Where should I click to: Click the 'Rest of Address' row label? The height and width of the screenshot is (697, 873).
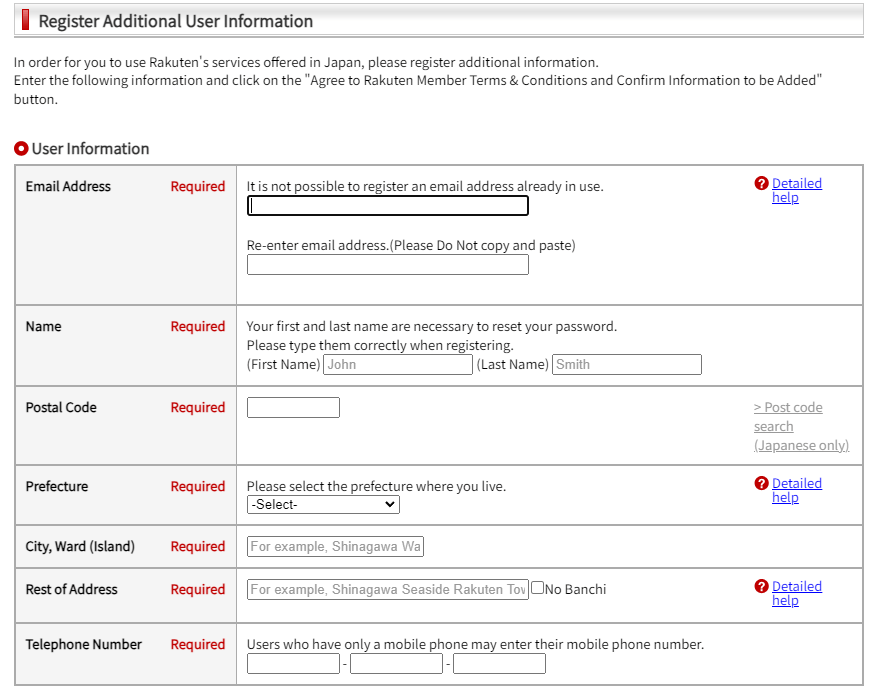[71, 590]
